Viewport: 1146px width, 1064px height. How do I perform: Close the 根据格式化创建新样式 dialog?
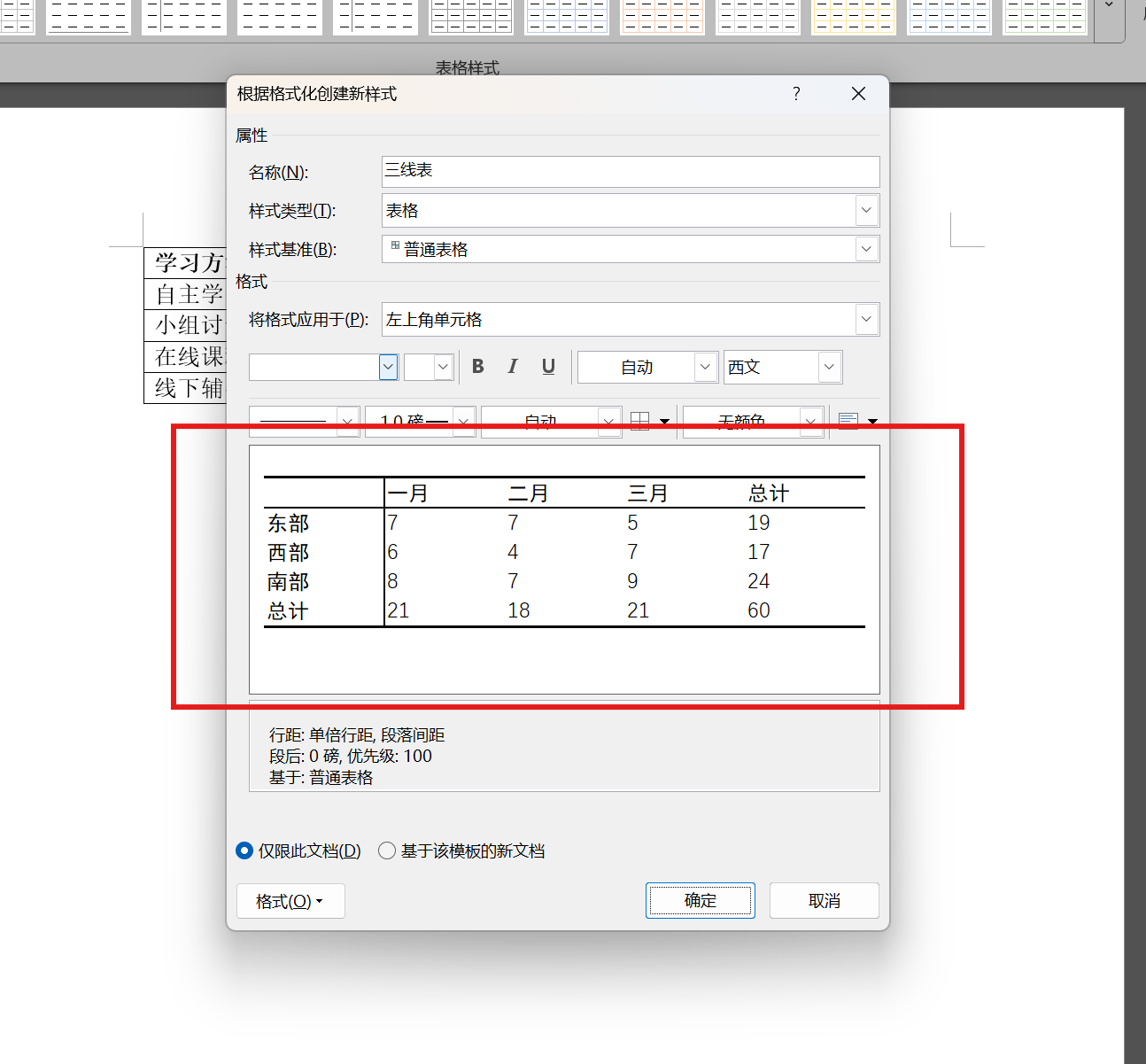858,94
